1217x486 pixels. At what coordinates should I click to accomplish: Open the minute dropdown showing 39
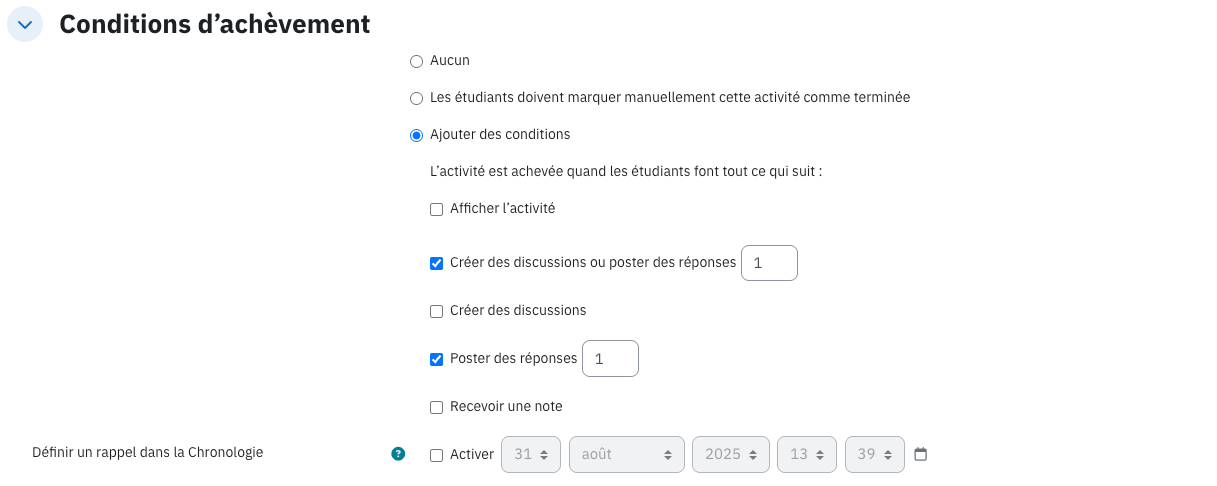click(875, 454)
